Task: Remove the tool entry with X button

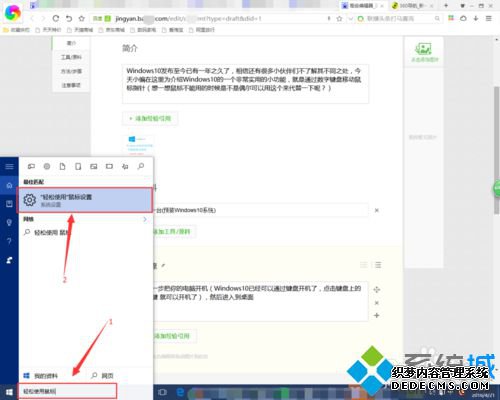Action: tap(377, 210)
